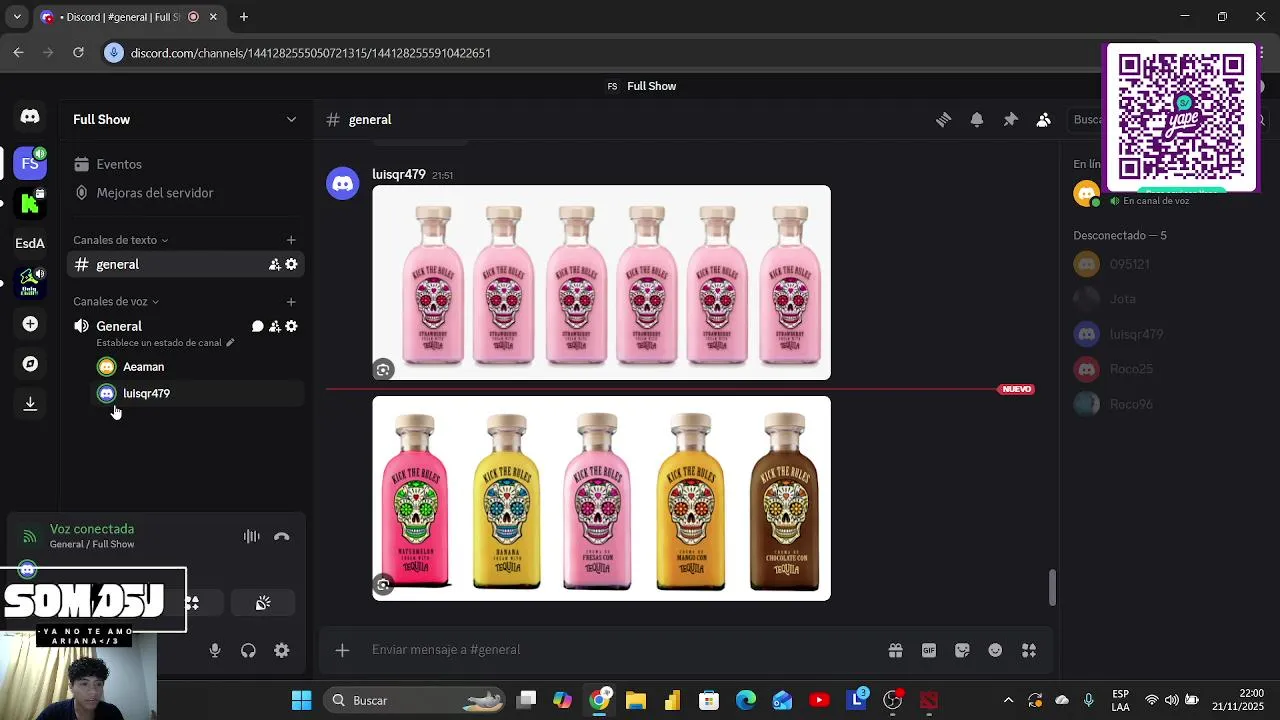Collapse the Canales de texto category
This screenshot has height=720, width=1280.
click(x=120, y=240)
